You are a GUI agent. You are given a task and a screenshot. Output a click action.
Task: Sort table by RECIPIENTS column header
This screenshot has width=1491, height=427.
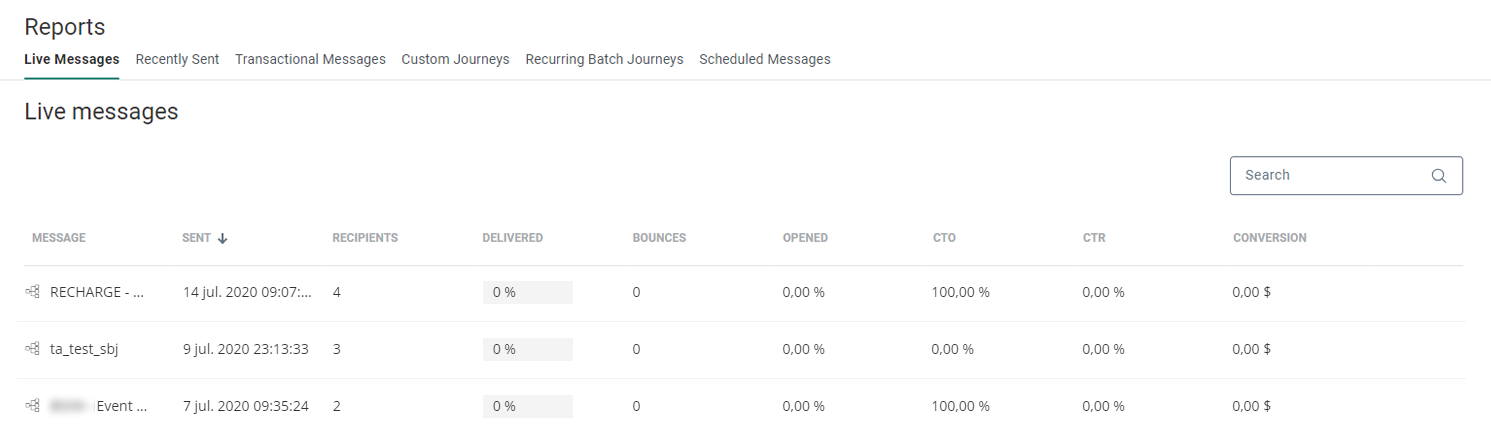pos(365,238)
